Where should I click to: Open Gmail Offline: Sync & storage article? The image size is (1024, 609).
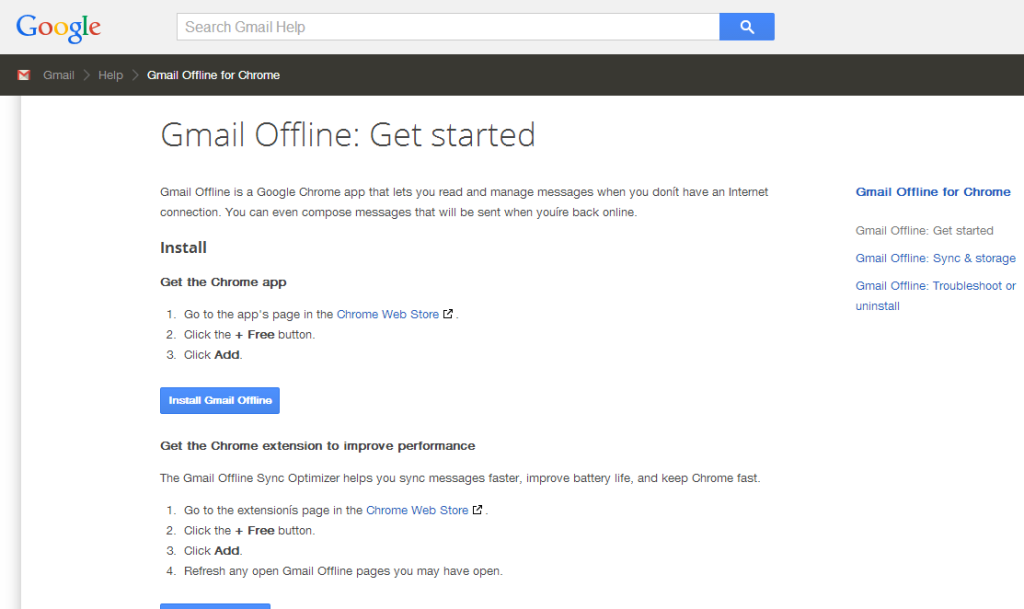tap(935, 258)
